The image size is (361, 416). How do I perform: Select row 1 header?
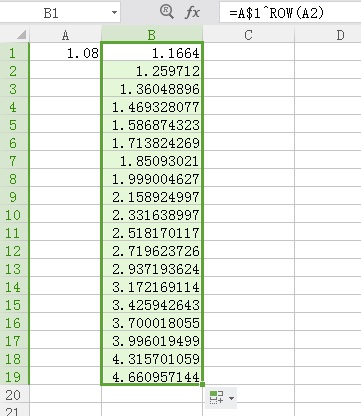click(14, 53)
